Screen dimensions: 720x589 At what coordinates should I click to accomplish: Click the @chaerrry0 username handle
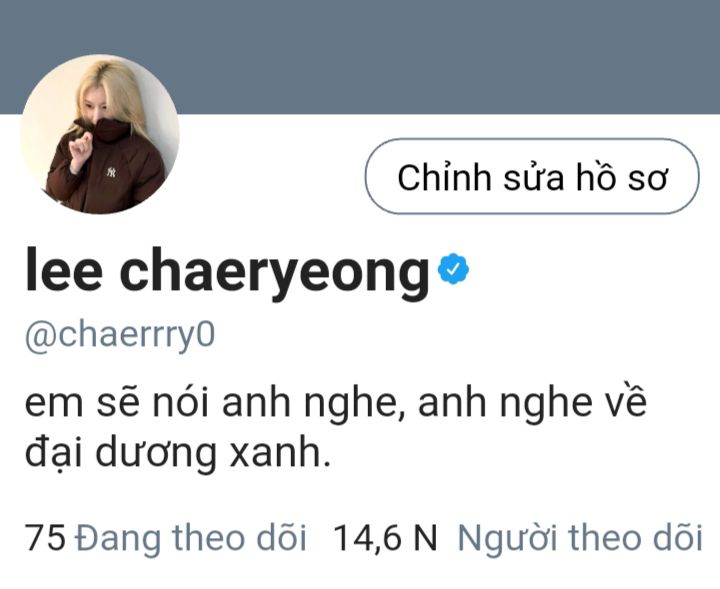(120, 336)
